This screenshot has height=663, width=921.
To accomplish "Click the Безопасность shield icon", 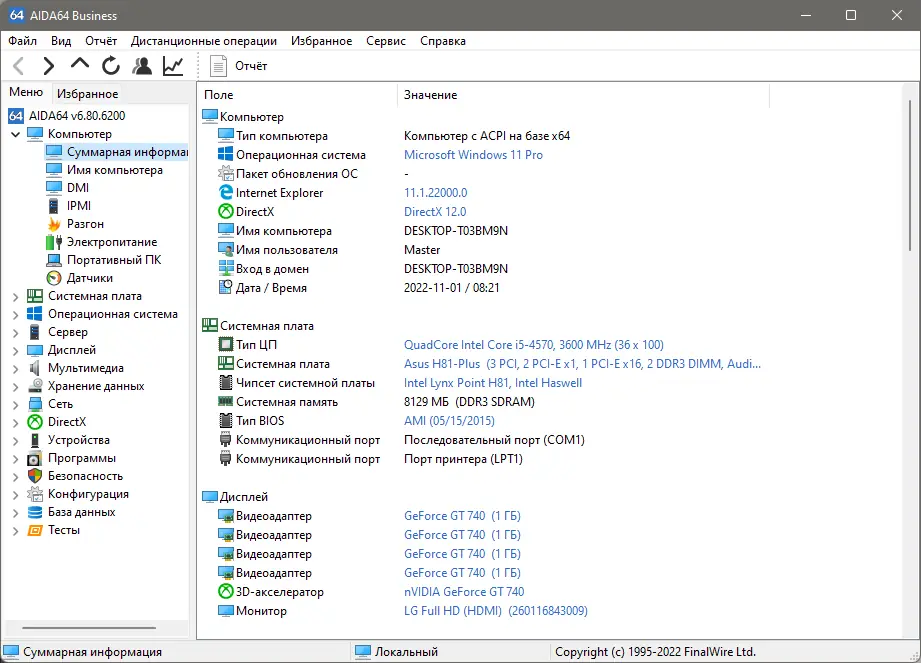I will pyautogui.click(x=35, y=476).
